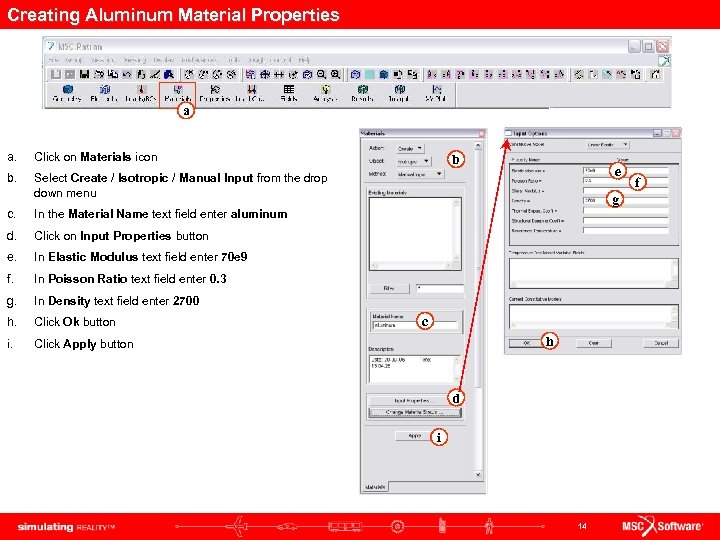720x540 pixels.
Task: Open the Group menu
Action: click(x=73, y=60)
